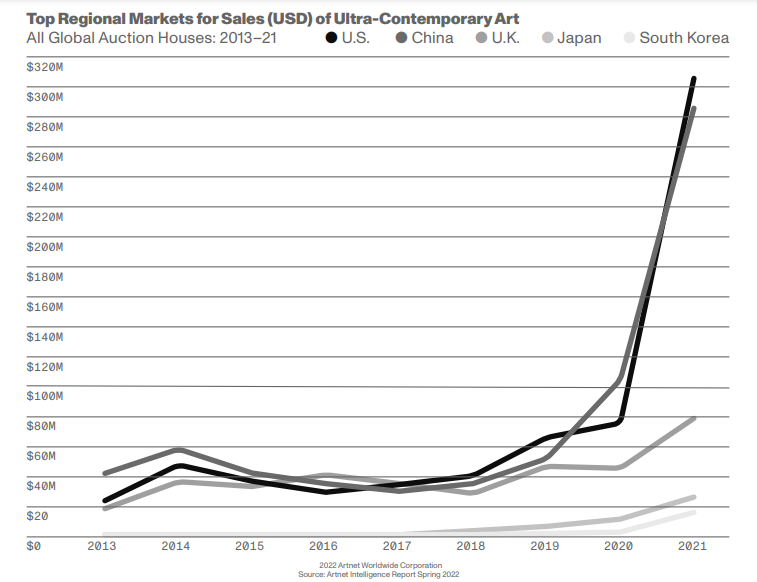Click the $200M y-axis label
This screenshot has height=582, width=757.
pyautogui.click(x=44, y=247)
